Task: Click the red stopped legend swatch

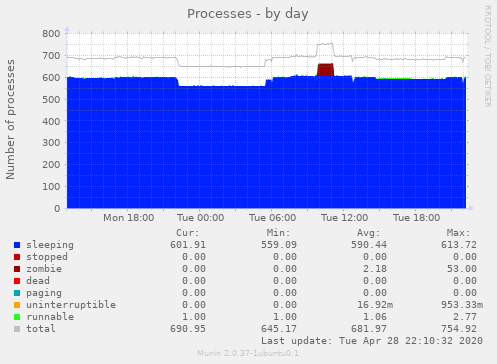Action: (x=17, y=257)
